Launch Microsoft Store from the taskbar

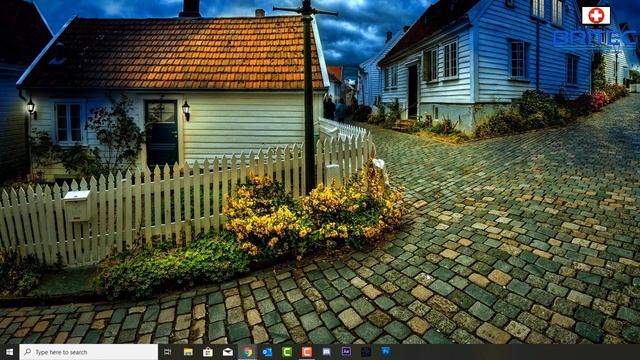[x=207, y=352]
